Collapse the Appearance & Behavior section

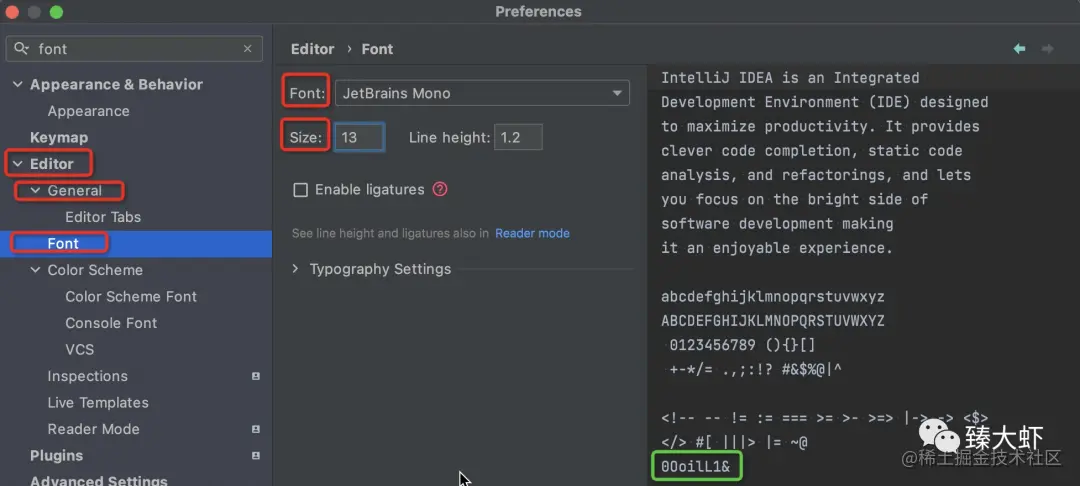17,85
